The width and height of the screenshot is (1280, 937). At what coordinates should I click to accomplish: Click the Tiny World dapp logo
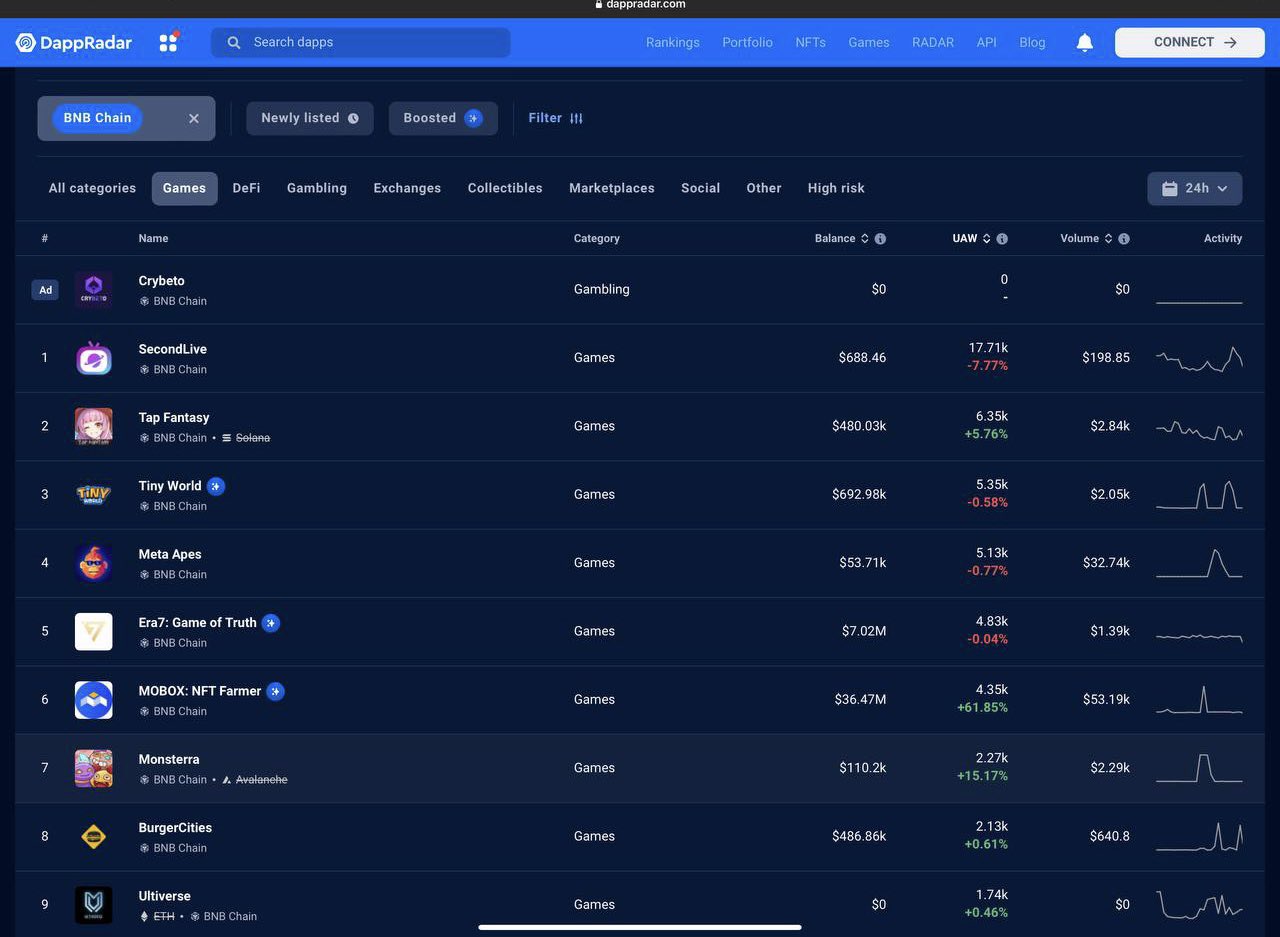pos(93,494)
